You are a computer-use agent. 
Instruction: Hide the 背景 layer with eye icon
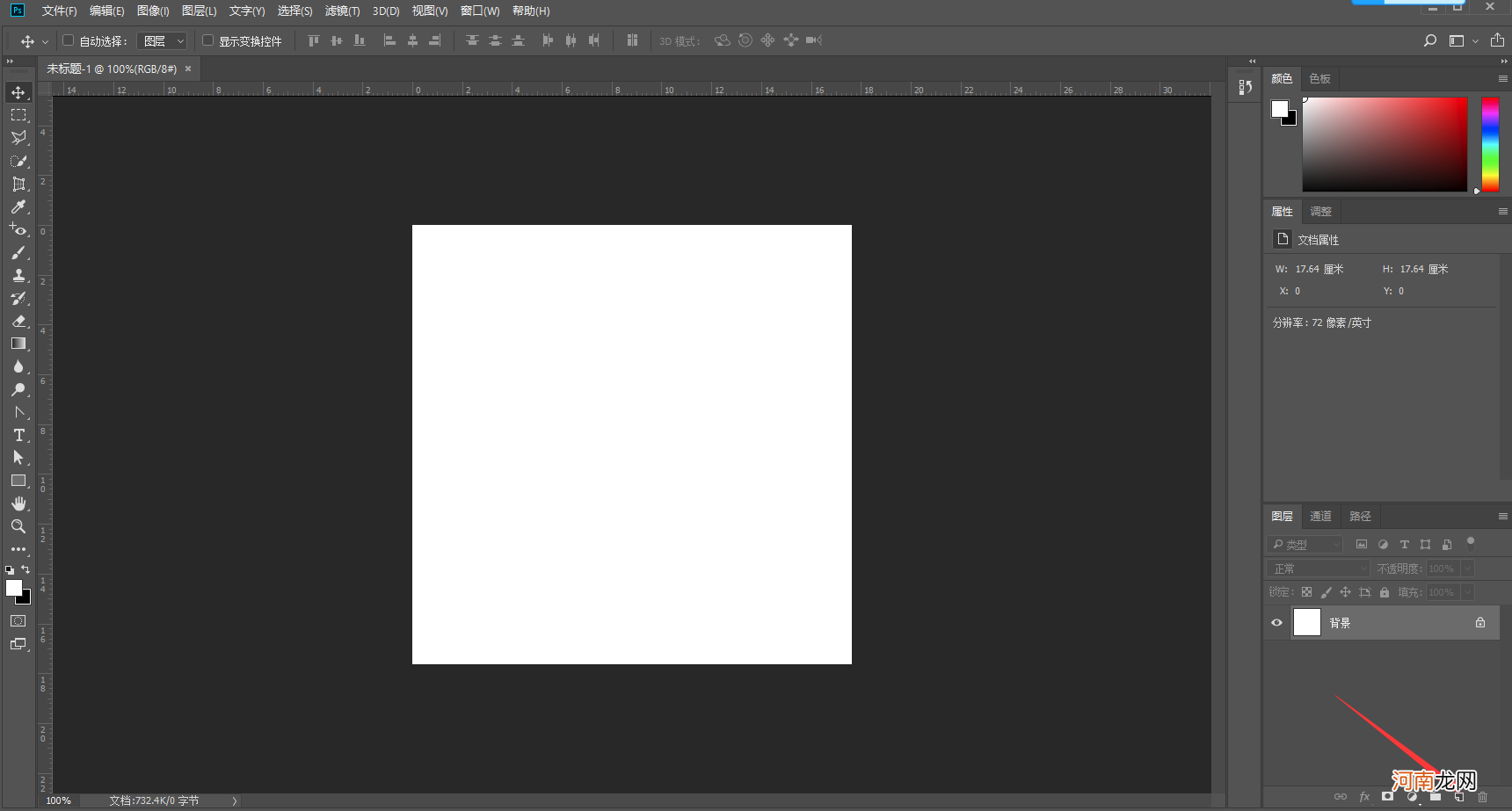(1276, 623)
